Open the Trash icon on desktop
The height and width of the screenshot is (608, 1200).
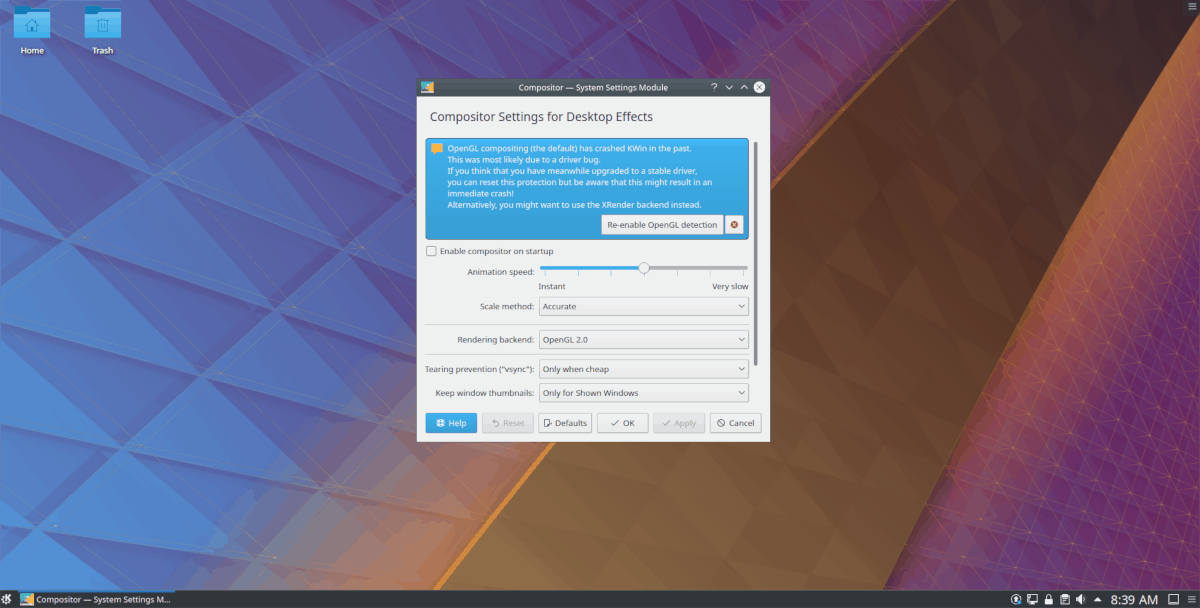click(103, 31)
